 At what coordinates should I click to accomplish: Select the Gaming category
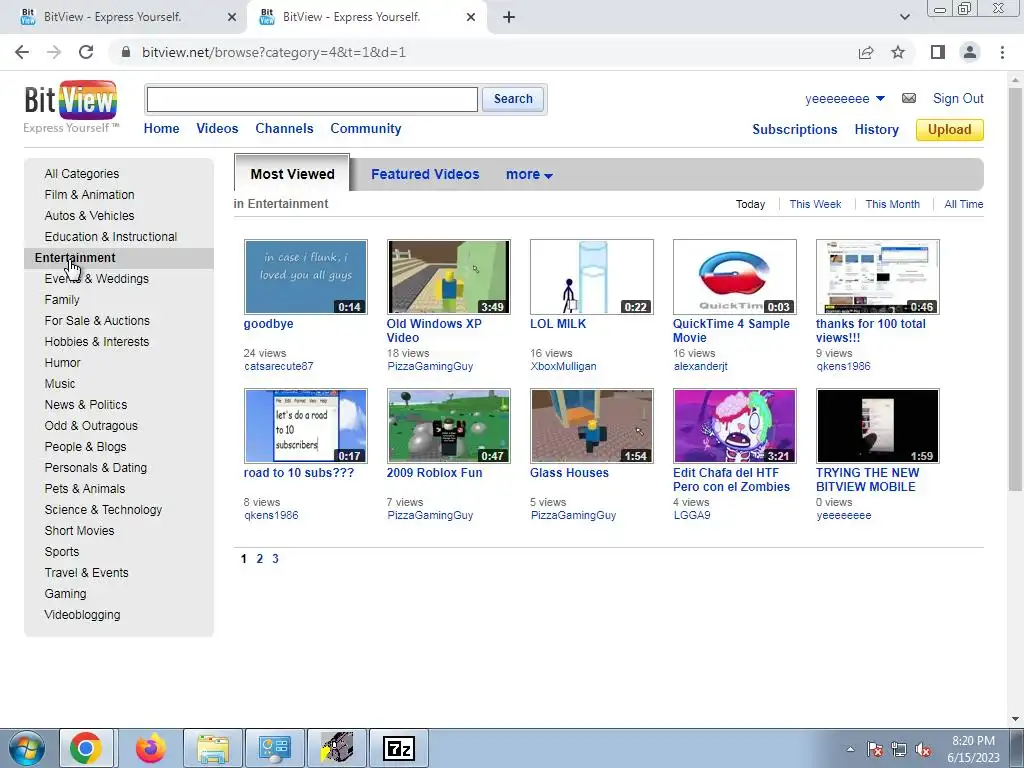(65, 594)
